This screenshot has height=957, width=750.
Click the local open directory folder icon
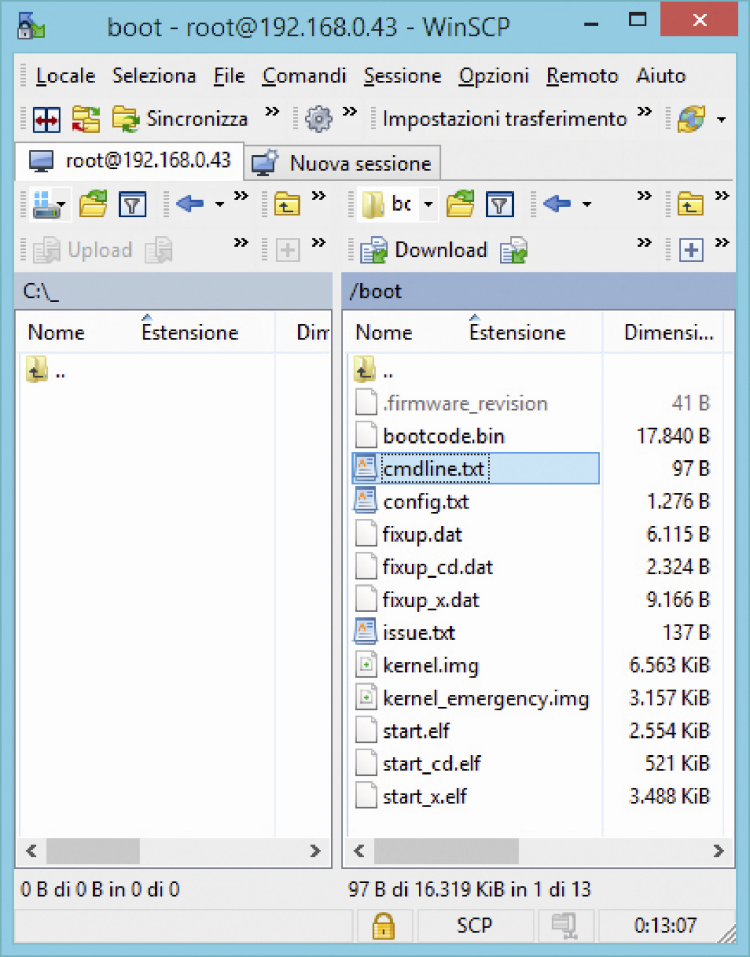point(93,204)
